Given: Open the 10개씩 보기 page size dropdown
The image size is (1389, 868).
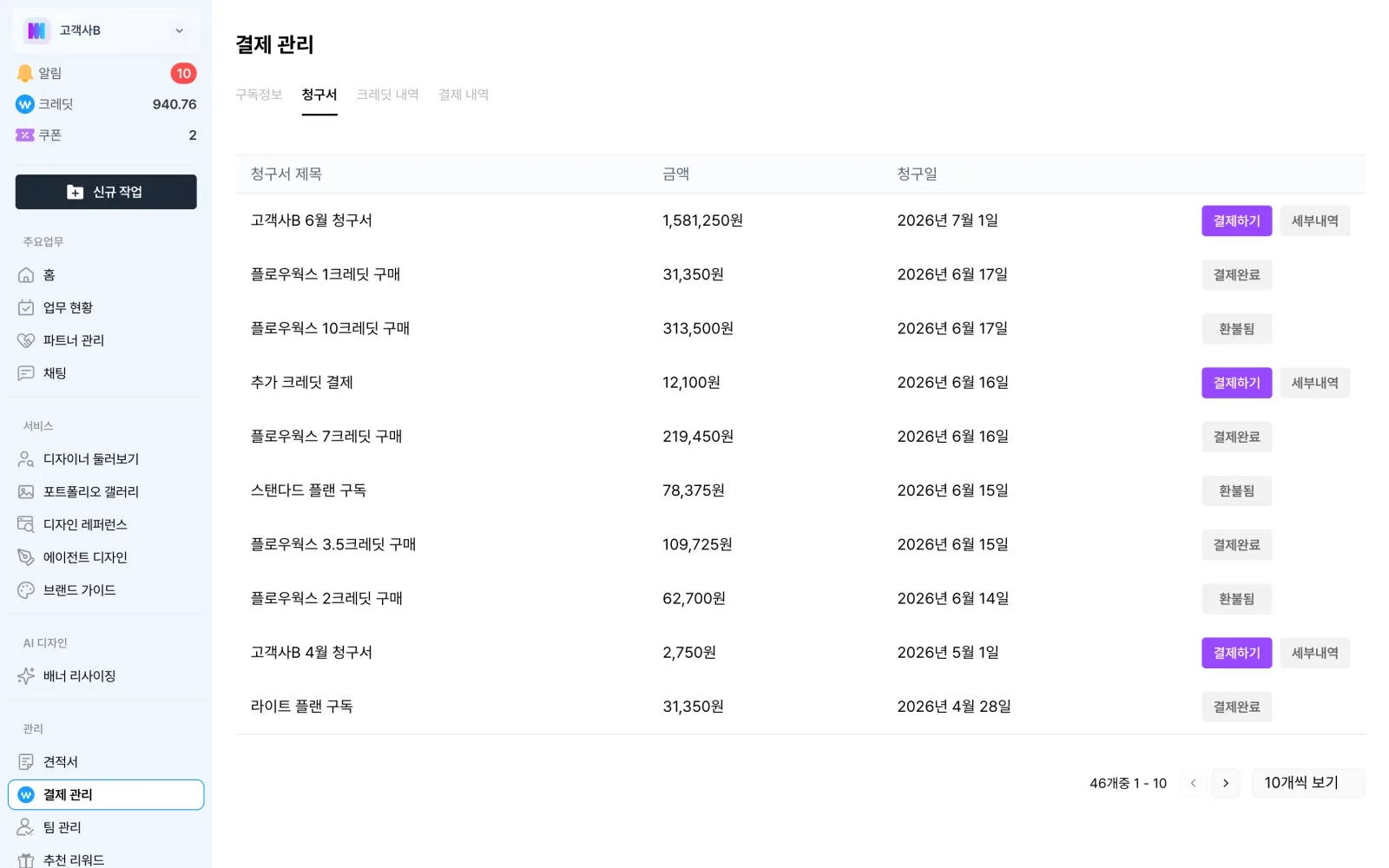Looking at the screenshot, I should pos(1308,783).
